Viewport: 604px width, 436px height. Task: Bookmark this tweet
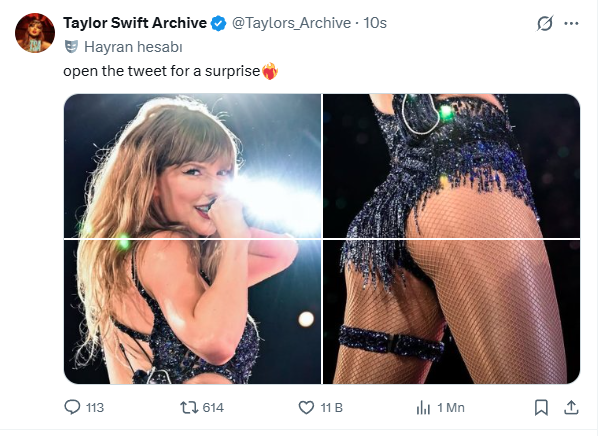tap(541, 407)
